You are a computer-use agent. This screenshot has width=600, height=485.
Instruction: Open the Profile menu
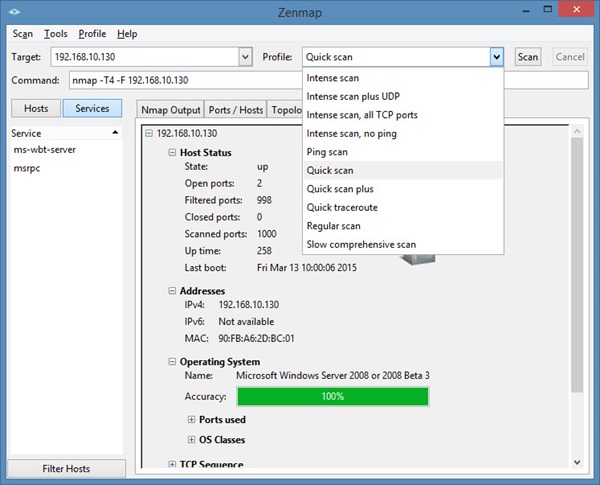92,34
